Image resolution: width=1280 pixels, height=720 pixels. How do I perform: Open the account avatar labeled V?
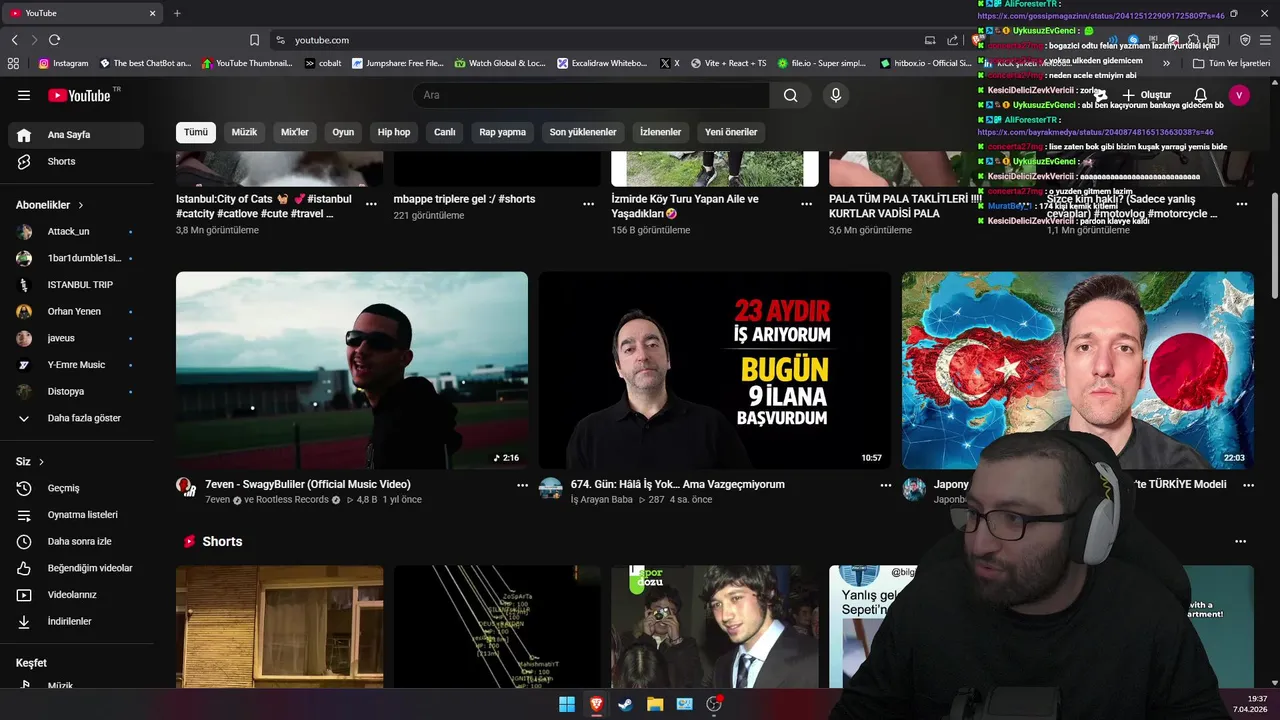click(x=1239, y=95)
